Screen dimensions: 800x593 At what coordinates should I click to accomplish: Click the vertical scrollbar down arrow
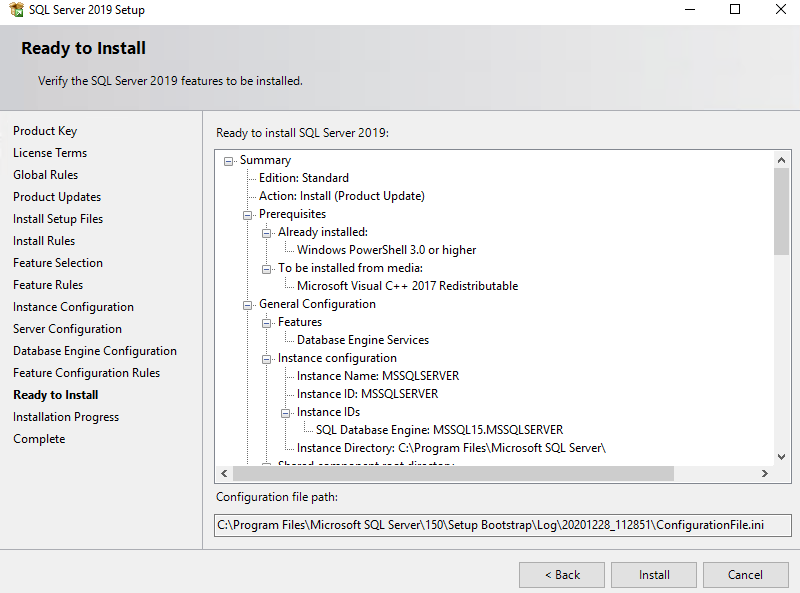click(781, 457)
